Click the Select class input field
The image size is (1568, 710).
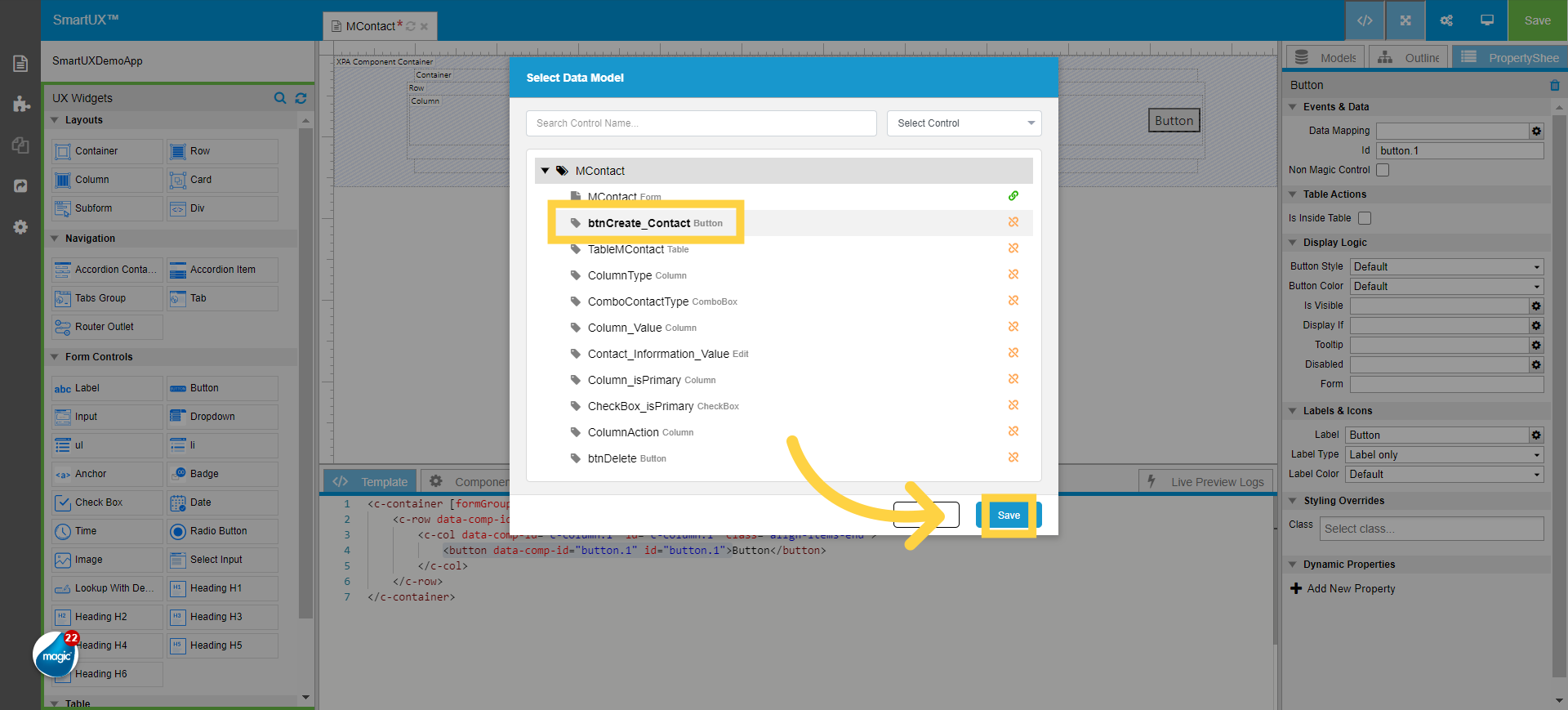(x=1432, y=529)
